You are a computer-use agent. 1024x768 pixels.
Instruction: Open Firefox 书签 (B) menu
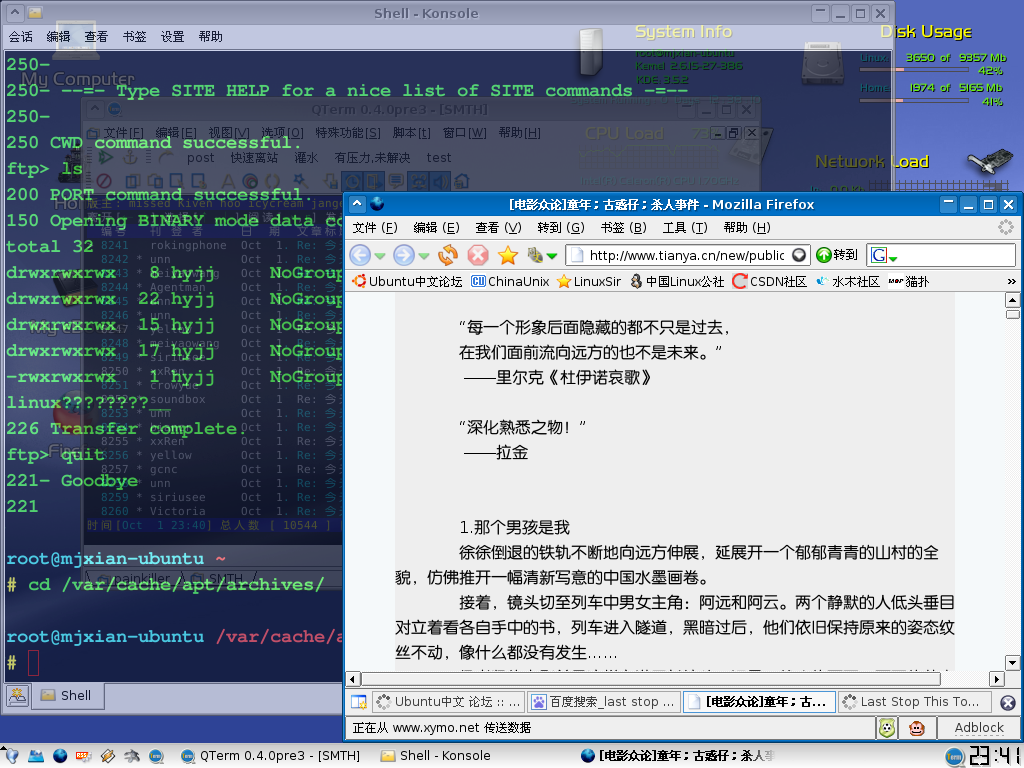(623, 228)
